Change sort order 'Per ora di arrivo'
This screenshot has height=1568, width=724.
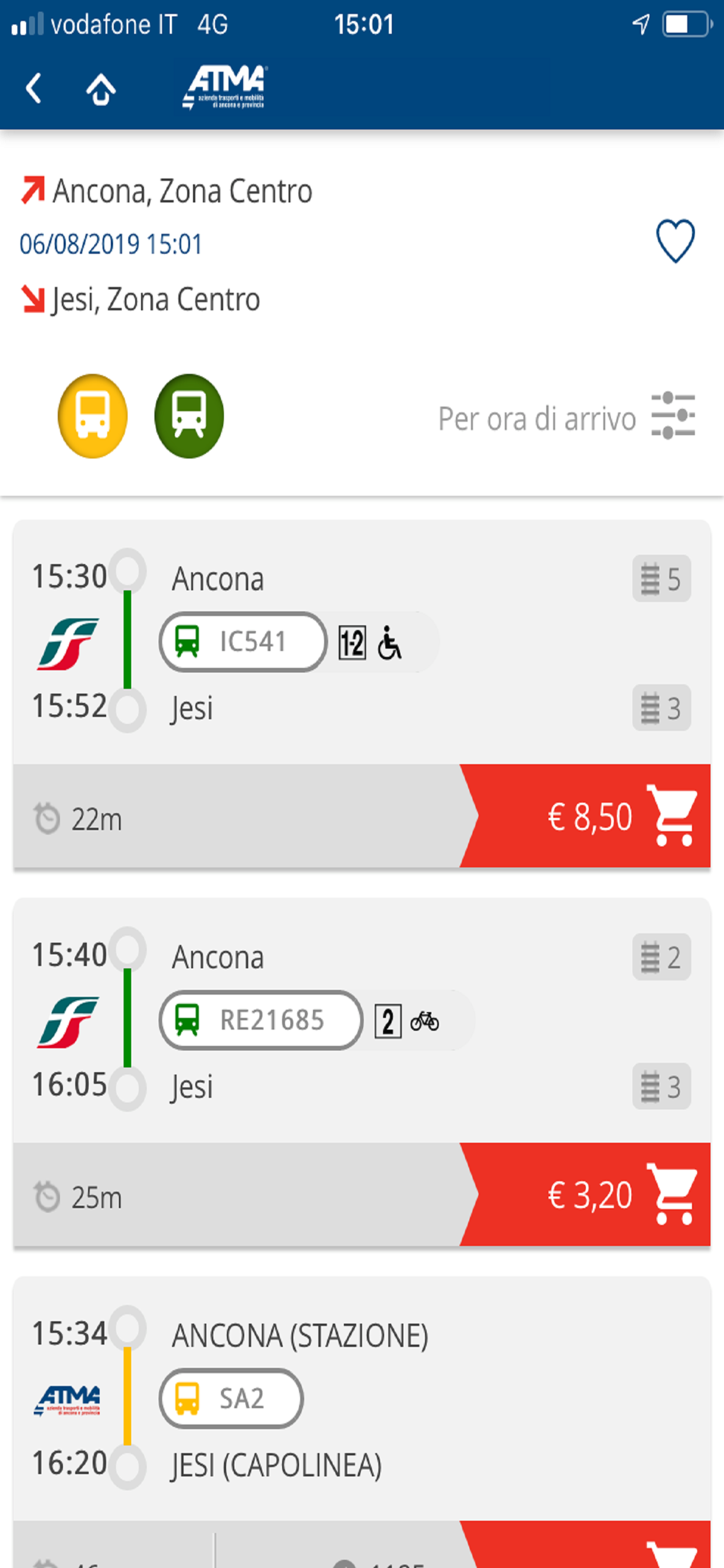click(x=537, y=419)
